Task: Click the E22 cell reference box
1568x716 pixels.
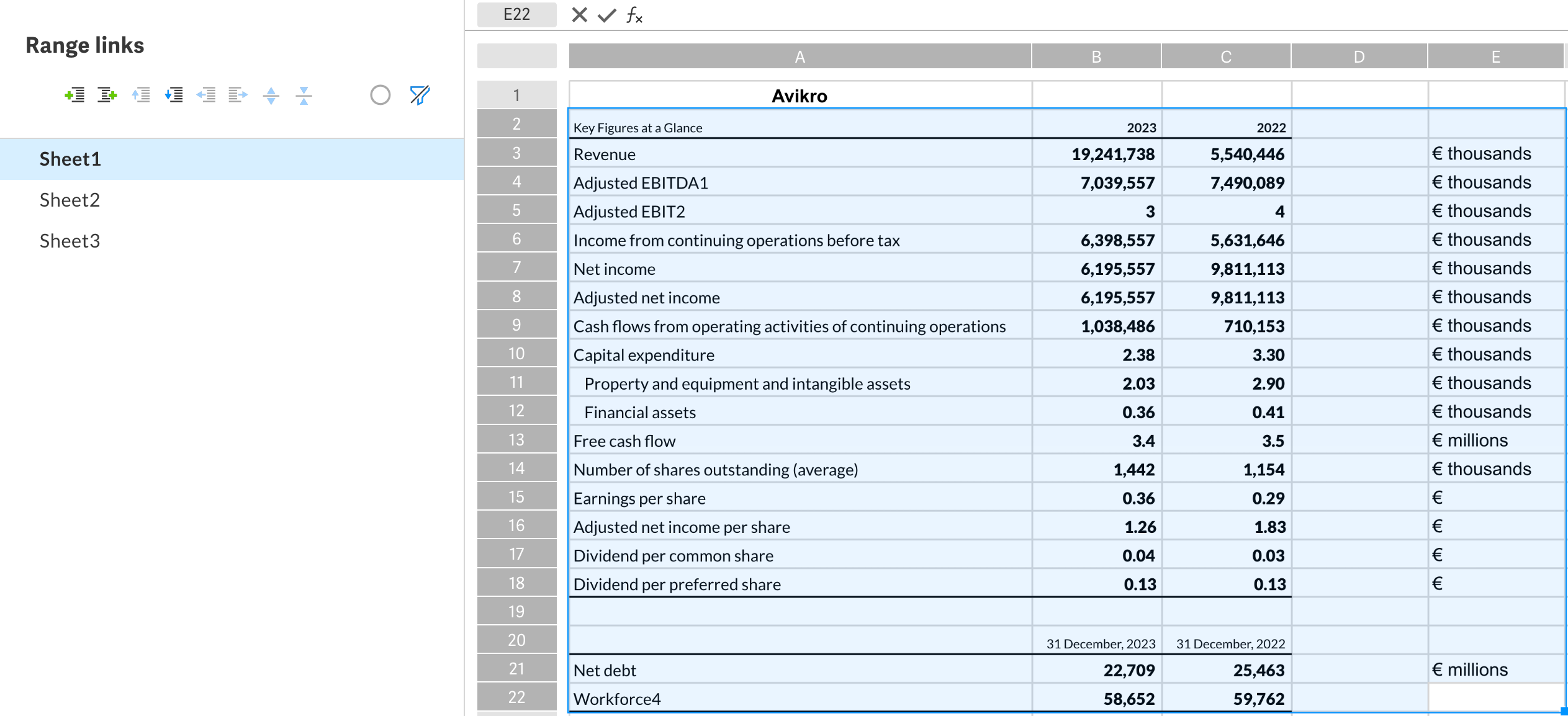Action: pos(516,14)
